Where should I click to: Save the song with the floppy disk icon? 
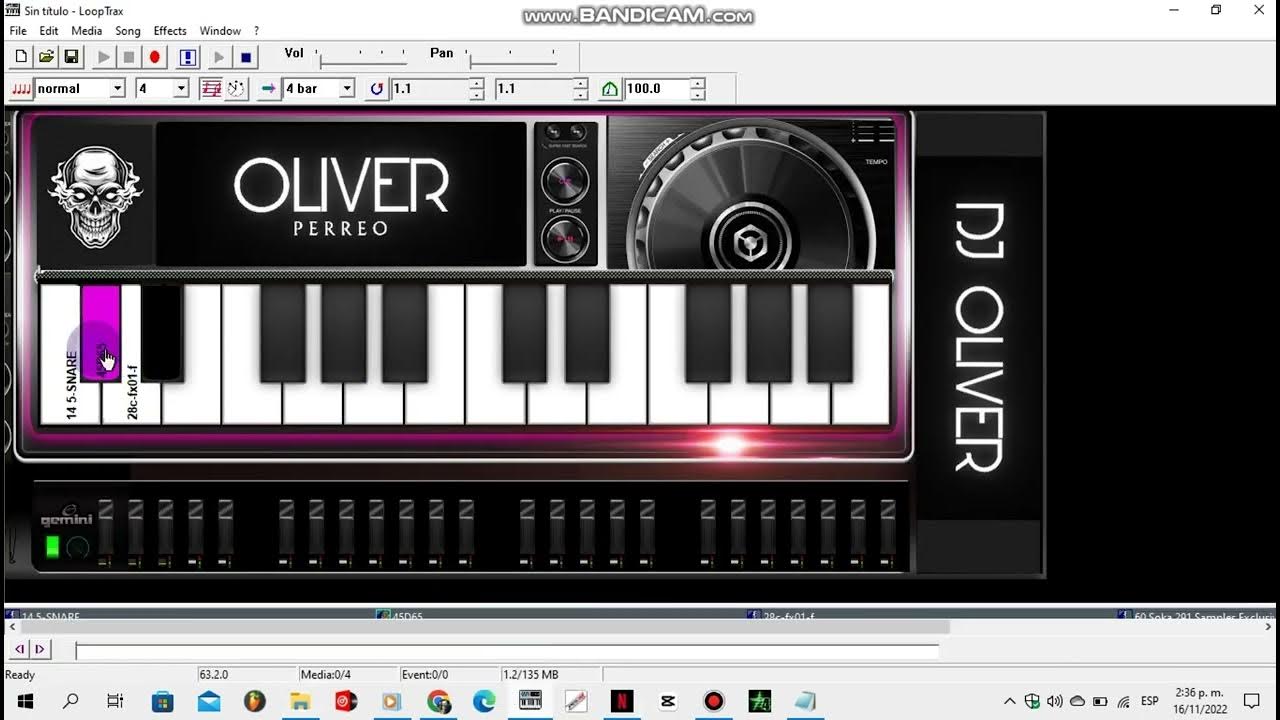pyautogui.click(x=71, y=57)
